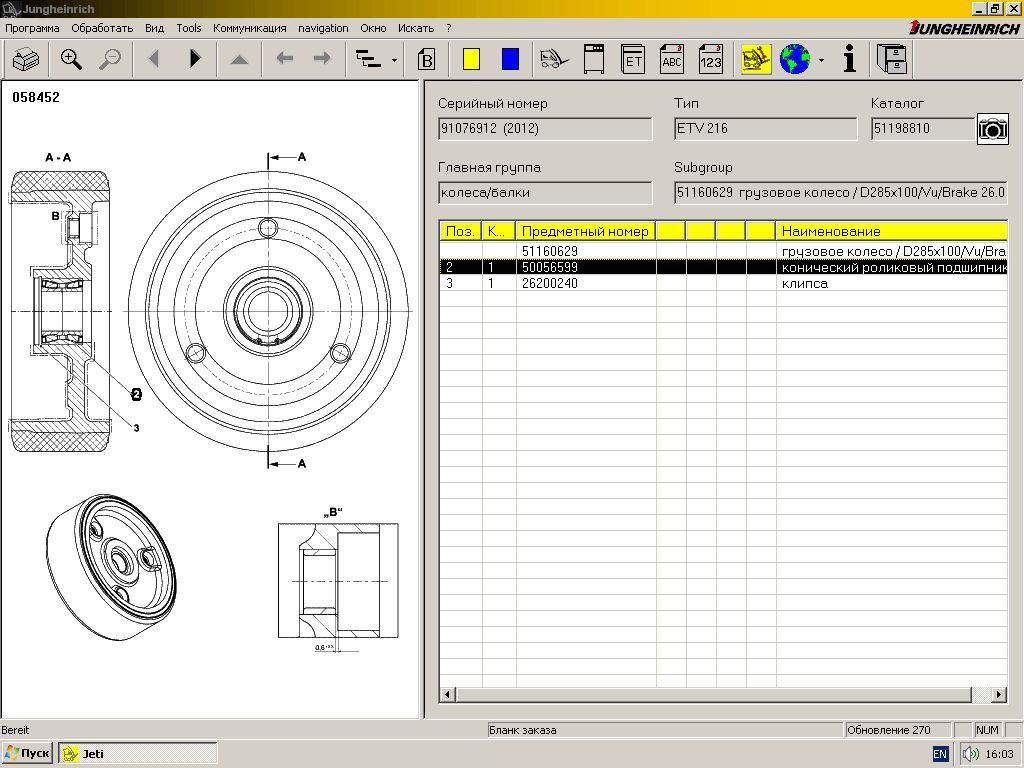The height and width of the screenshot is (768, 1024).
Task: Zoom in with the magnifier plus icon
Action: pos(71,59)
